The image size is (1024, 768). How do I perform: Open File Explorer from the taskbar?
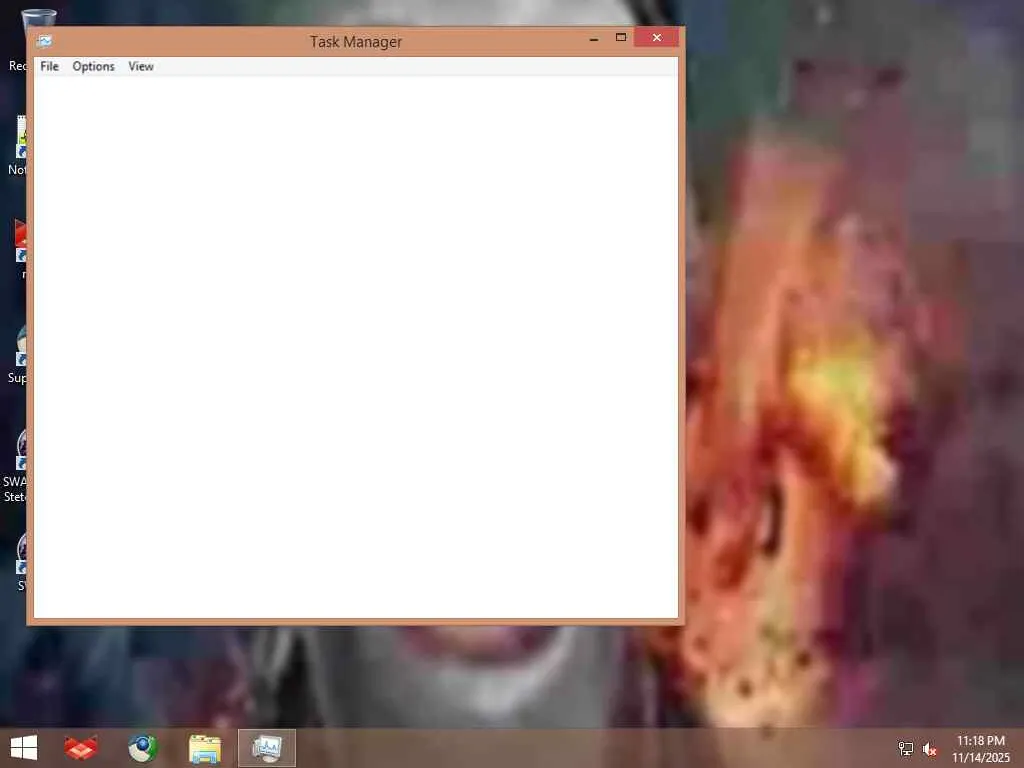tap(204, 748)
